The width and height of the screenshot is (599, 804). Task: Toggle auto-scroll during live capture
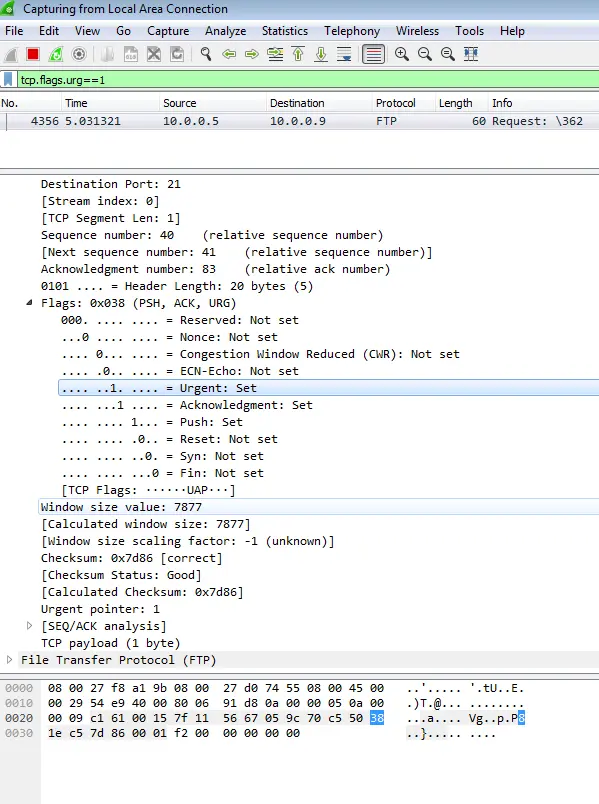click(x=344, y=54)
